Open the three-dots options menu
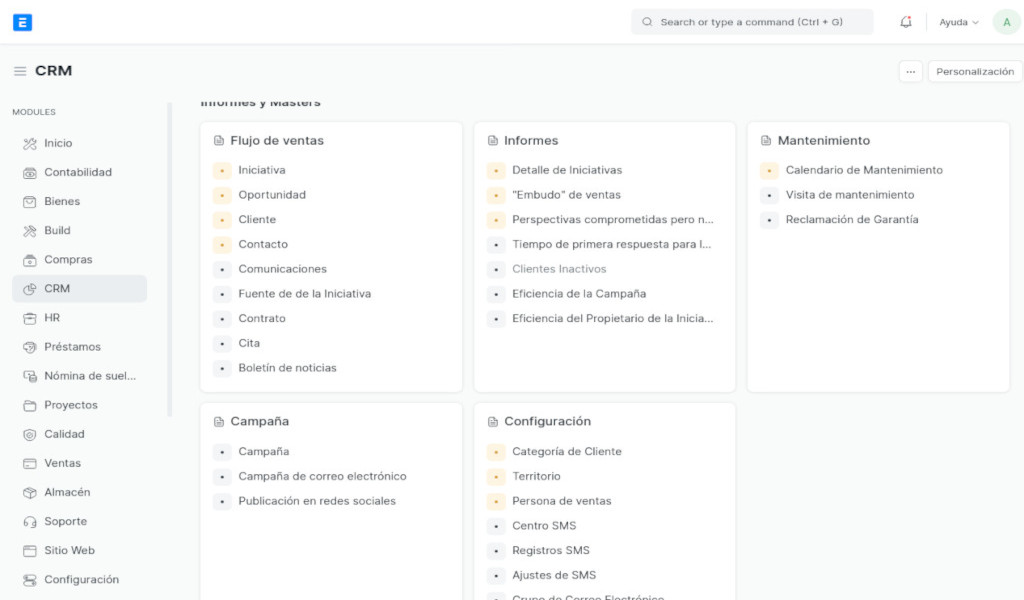The width and height of the screenshot is (1024, 600). pos(910,72)
